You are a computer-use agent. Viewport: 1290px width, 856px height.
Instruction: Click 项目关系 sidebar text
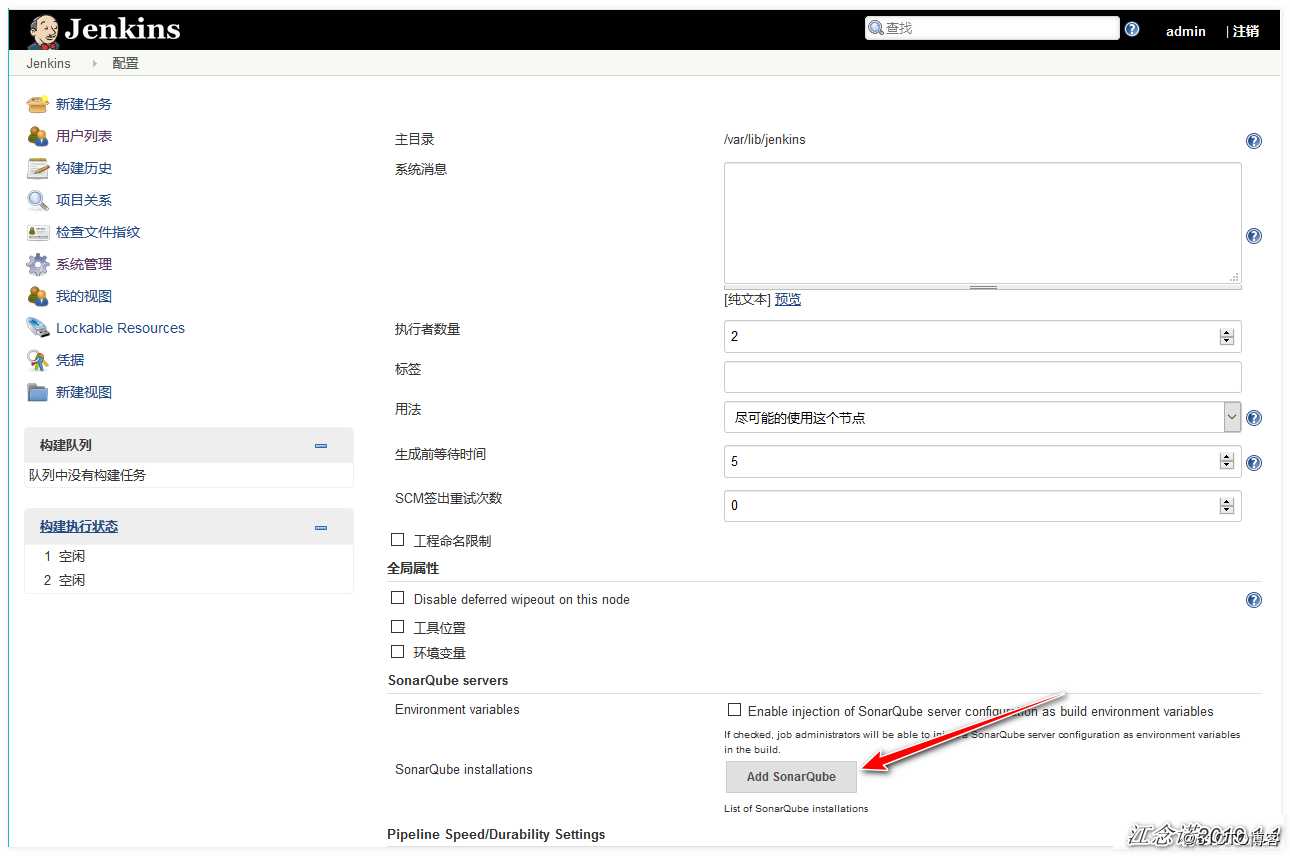pyautogui.click(x=84, y=200)
